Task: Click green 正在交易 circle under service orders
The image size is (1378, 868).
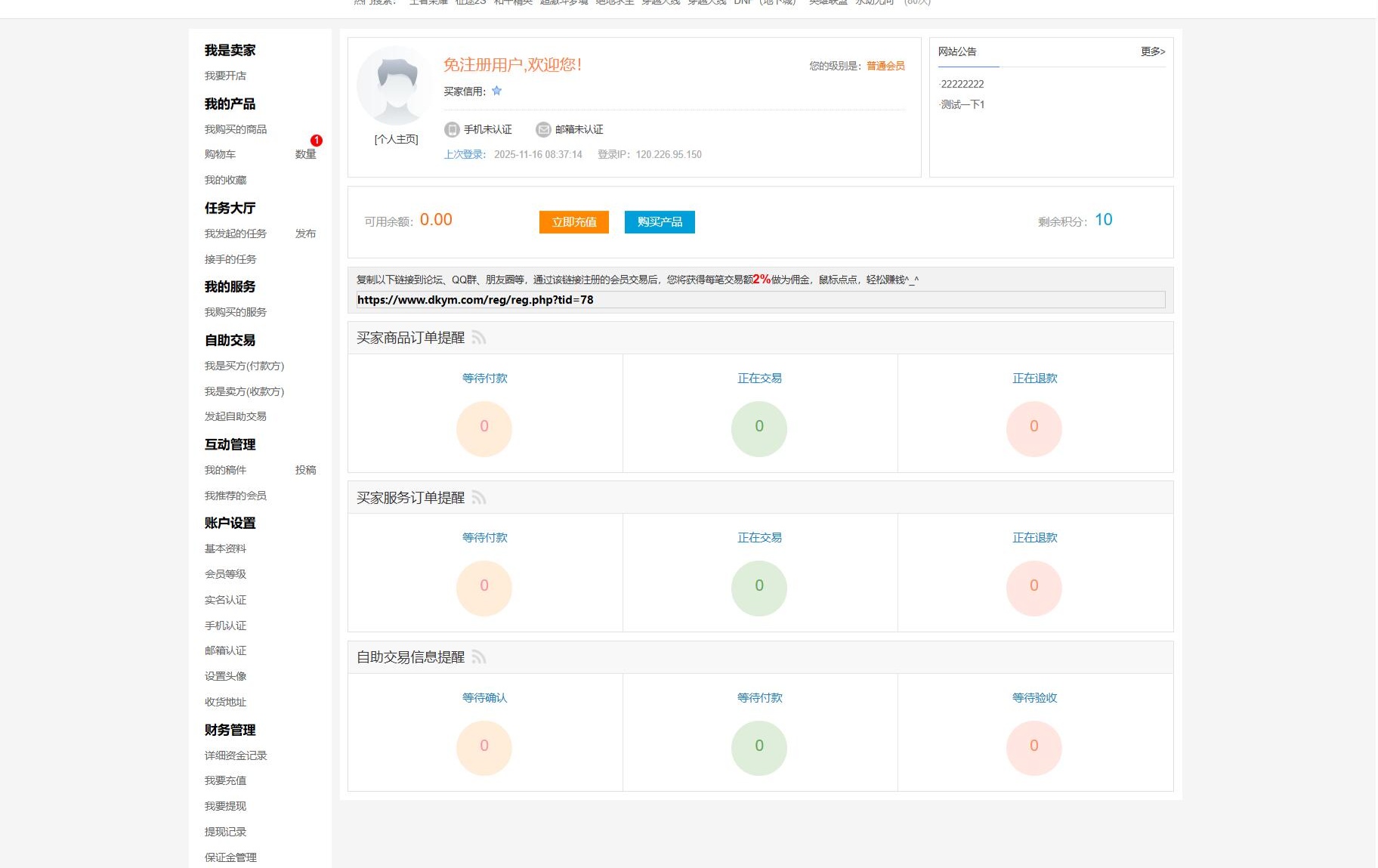Action: (759, 587)
